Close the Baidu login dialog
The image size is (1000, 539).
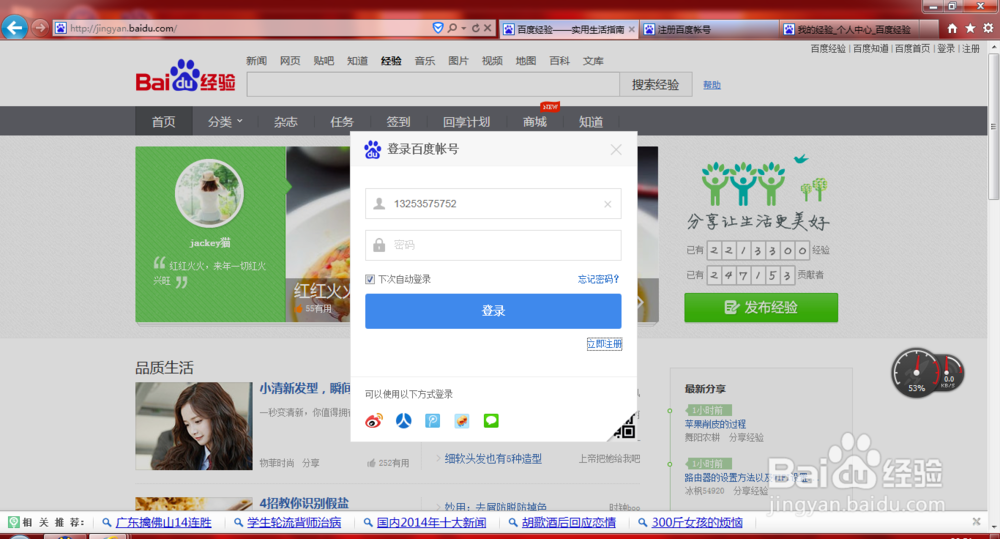pos(615,150)
